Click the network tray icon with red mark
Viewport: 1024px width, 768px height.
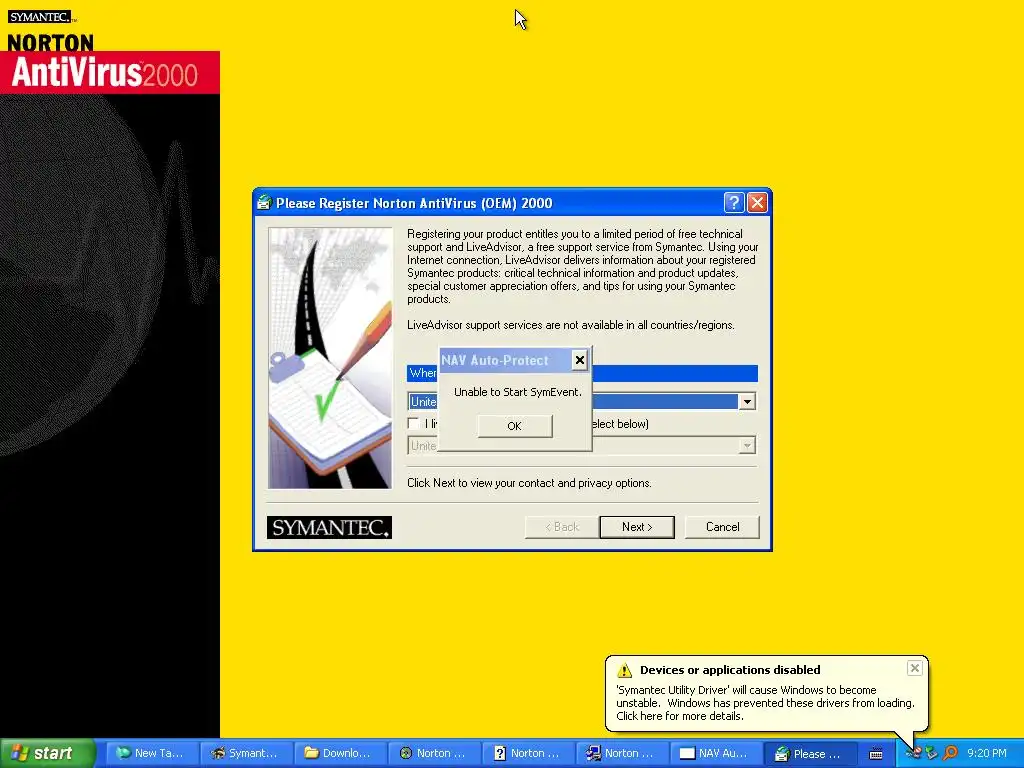[914, 753]
